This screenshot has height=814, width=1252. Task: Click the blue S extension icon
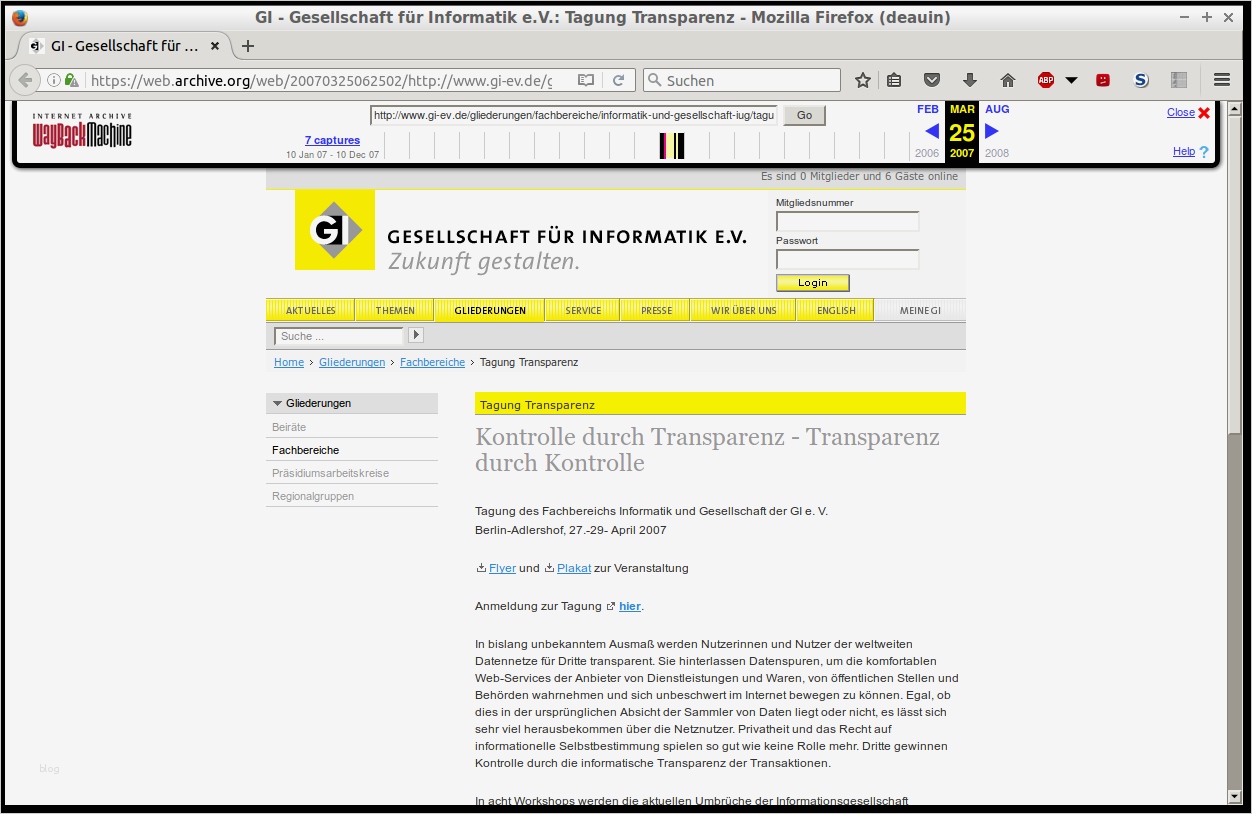pyautogui.click(x=1141, y=80)
